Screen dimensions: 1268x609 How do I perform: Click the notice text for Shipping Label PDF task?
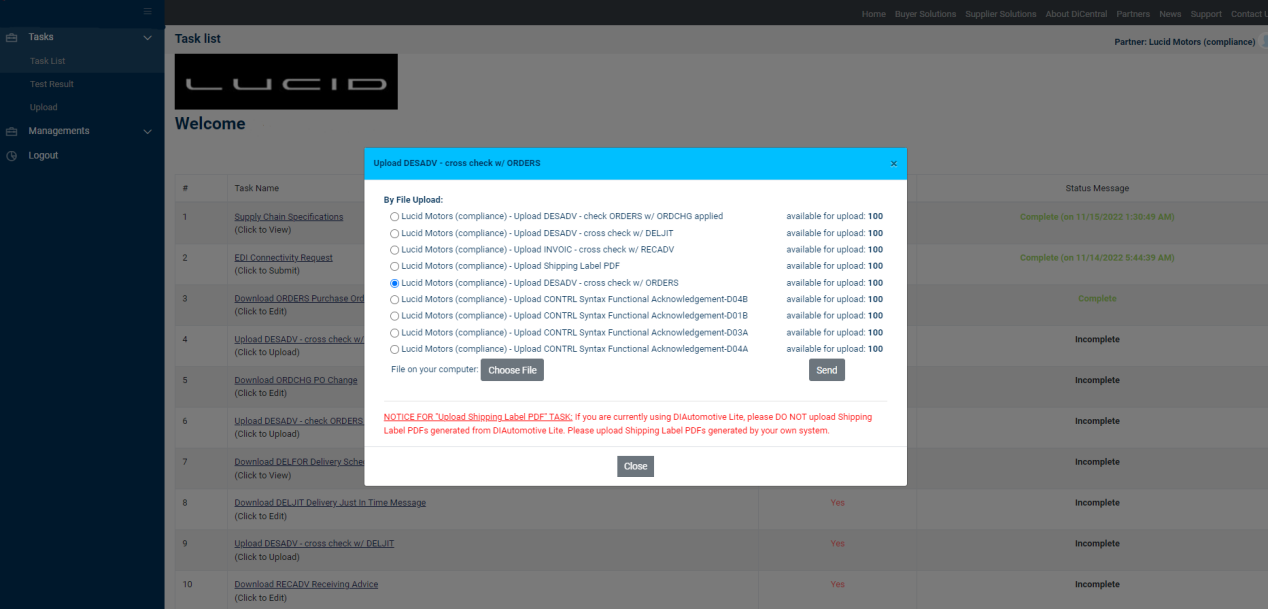(x=628, y=423)
